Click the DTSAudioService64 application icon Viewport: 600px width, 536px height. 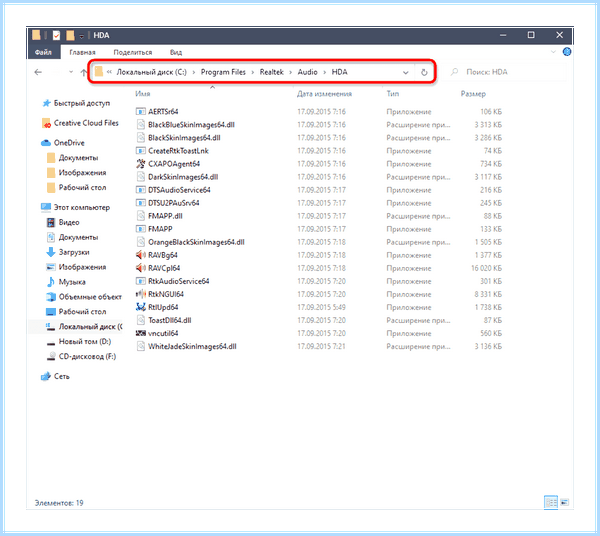pos(141,190)
